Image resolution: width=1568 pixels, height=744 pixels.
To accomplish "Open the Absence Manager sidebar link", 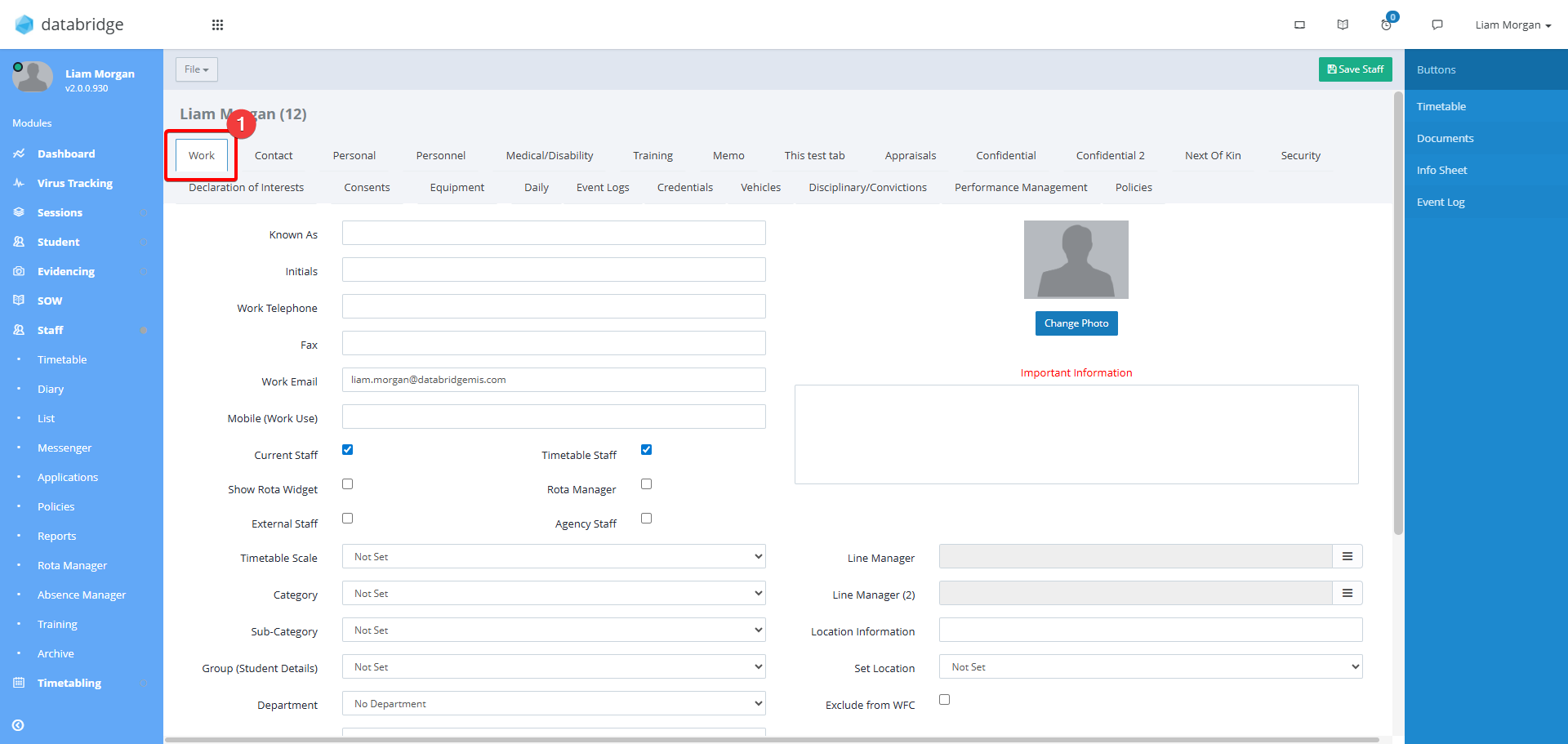I will point(82,595).
